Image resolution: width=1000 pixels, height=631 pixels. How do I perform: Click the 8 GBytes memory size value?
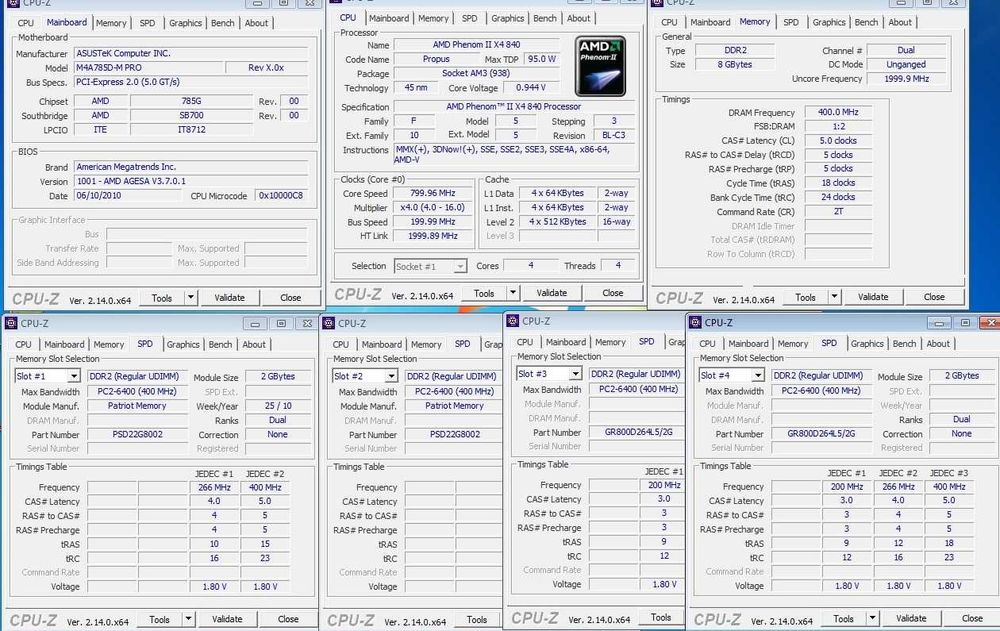point(735,64)
